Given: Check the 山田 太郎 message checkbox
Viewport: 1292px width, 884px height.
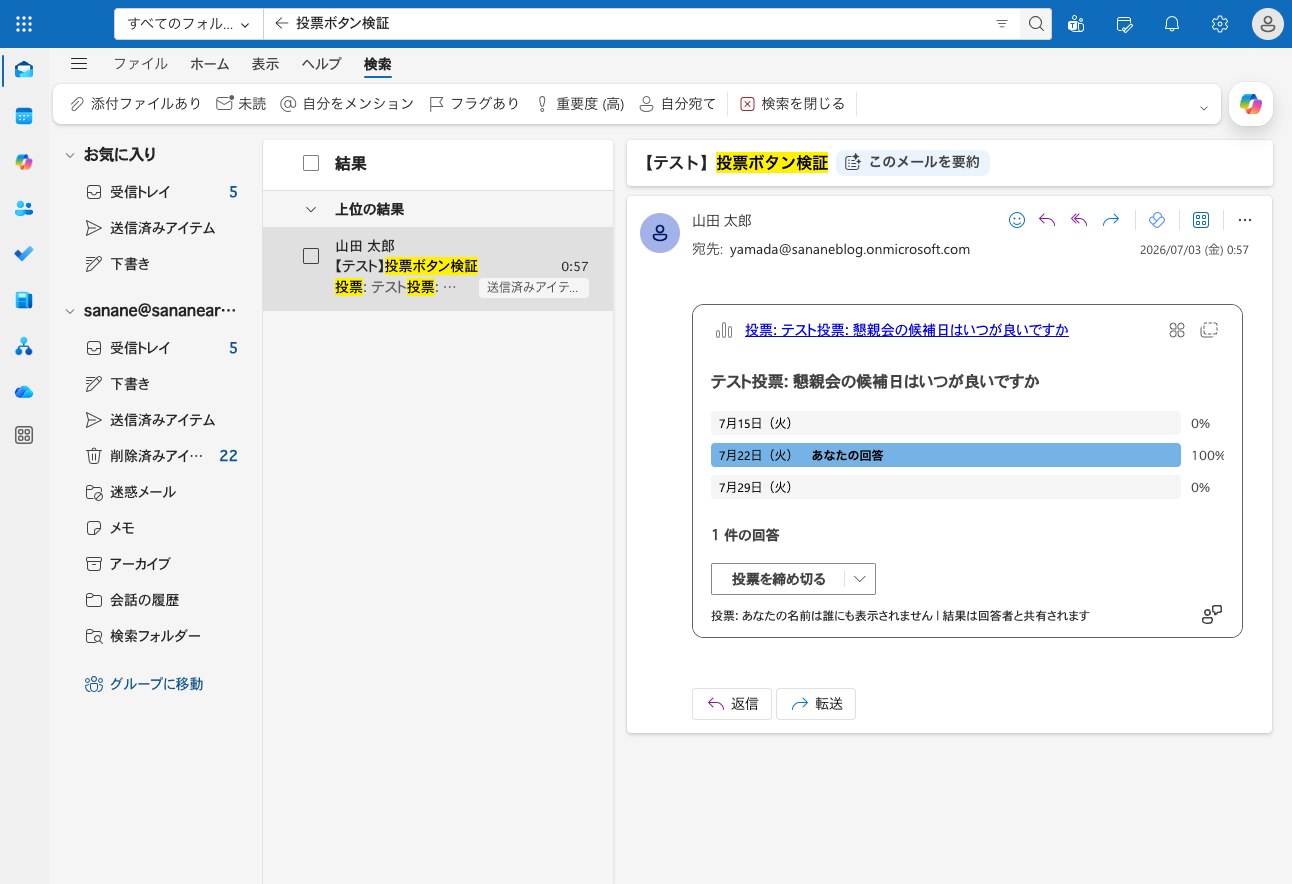Looking at the screenshot, I should pos(311,256).
